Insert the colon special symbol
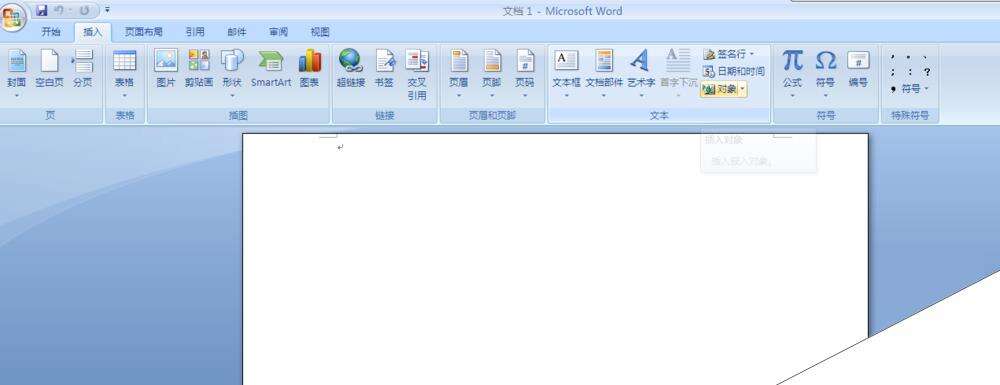Viewport: 1000px width, 385px height. point(909,72)
